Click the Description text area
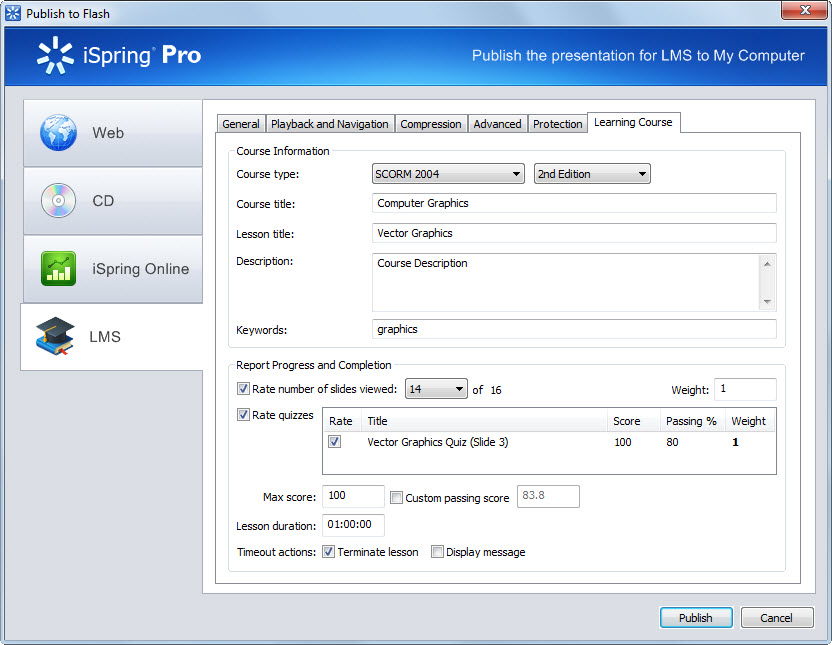Screen dimensions: 832x645 [x=567, y=282]
